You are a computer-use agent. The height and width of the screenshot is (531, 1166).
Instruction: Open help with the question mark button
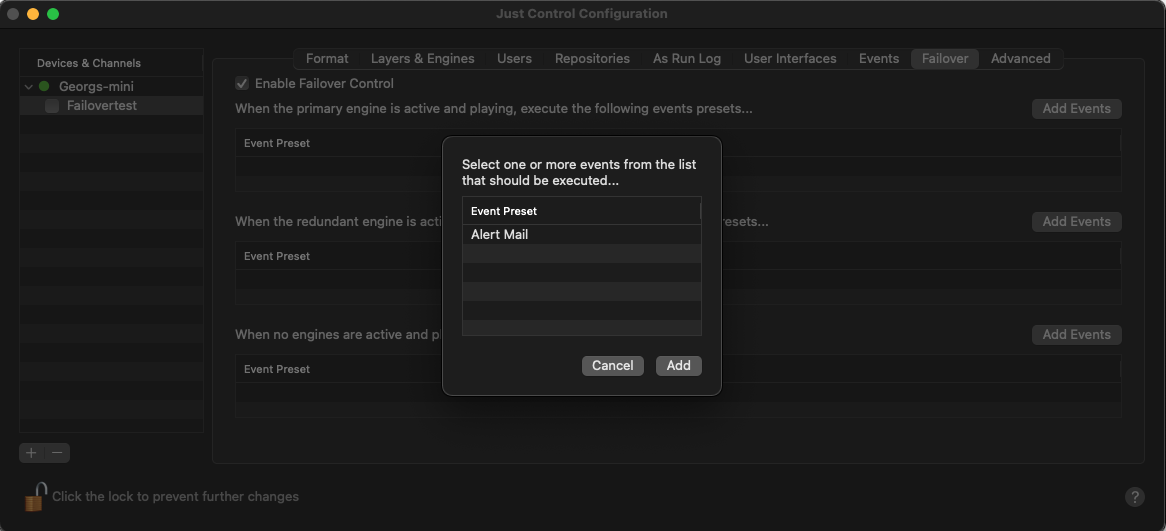point(1134,497)
